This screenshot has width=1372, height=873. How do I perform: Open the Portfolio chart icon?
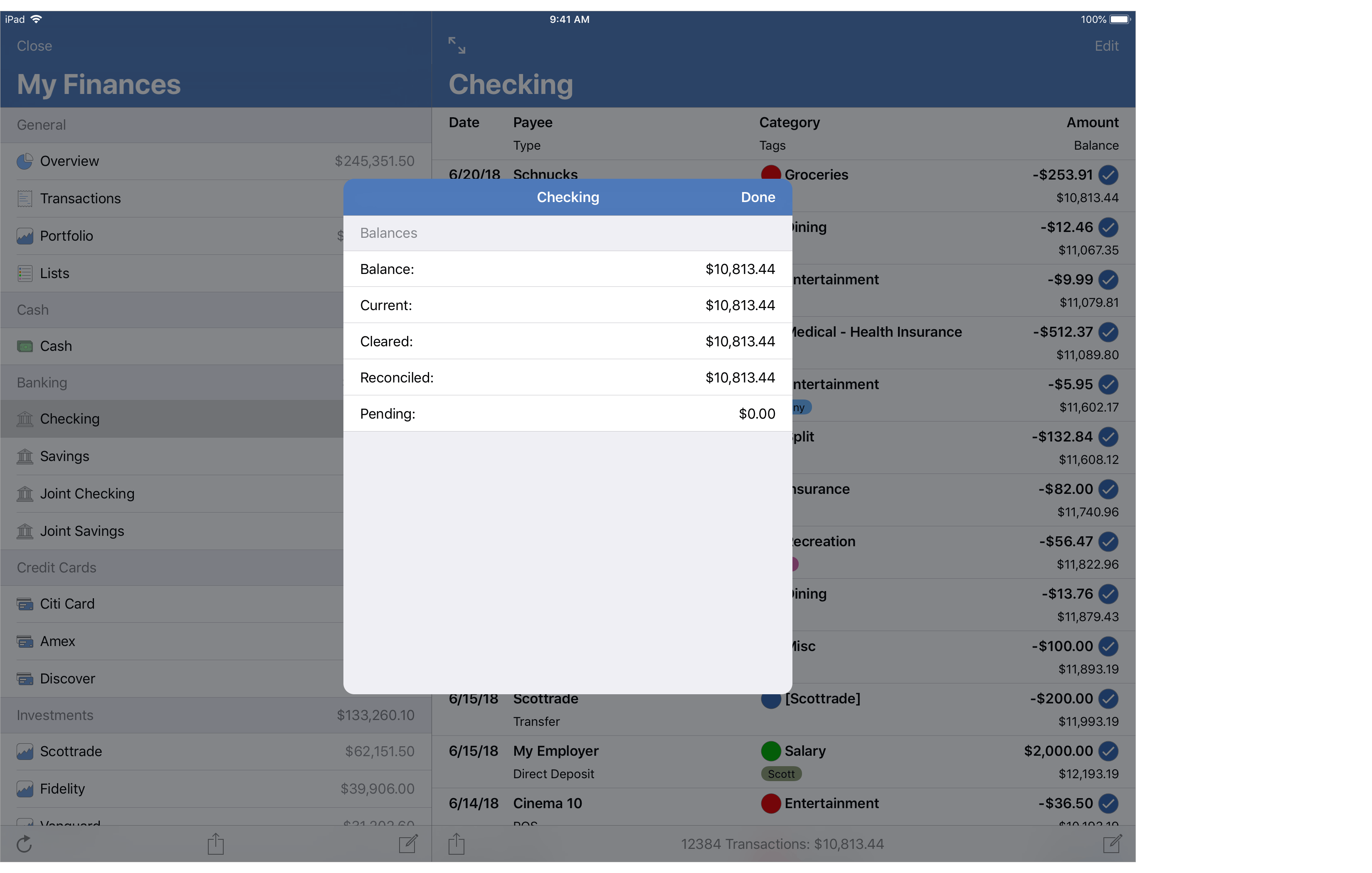(25, 236)
